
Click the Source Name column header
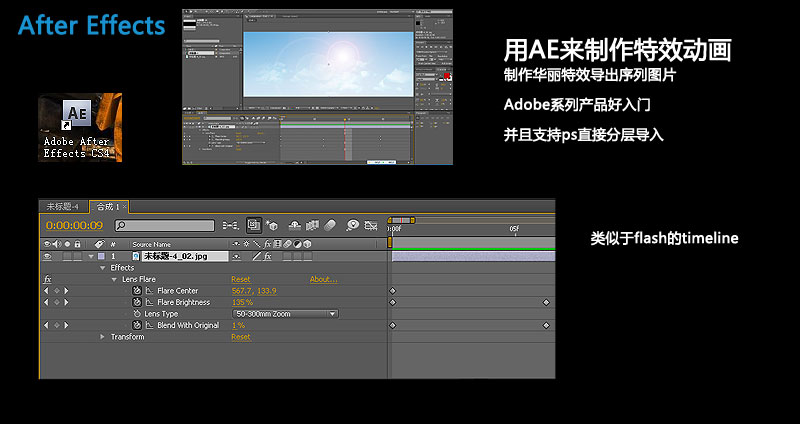click(x=152, y=244)
